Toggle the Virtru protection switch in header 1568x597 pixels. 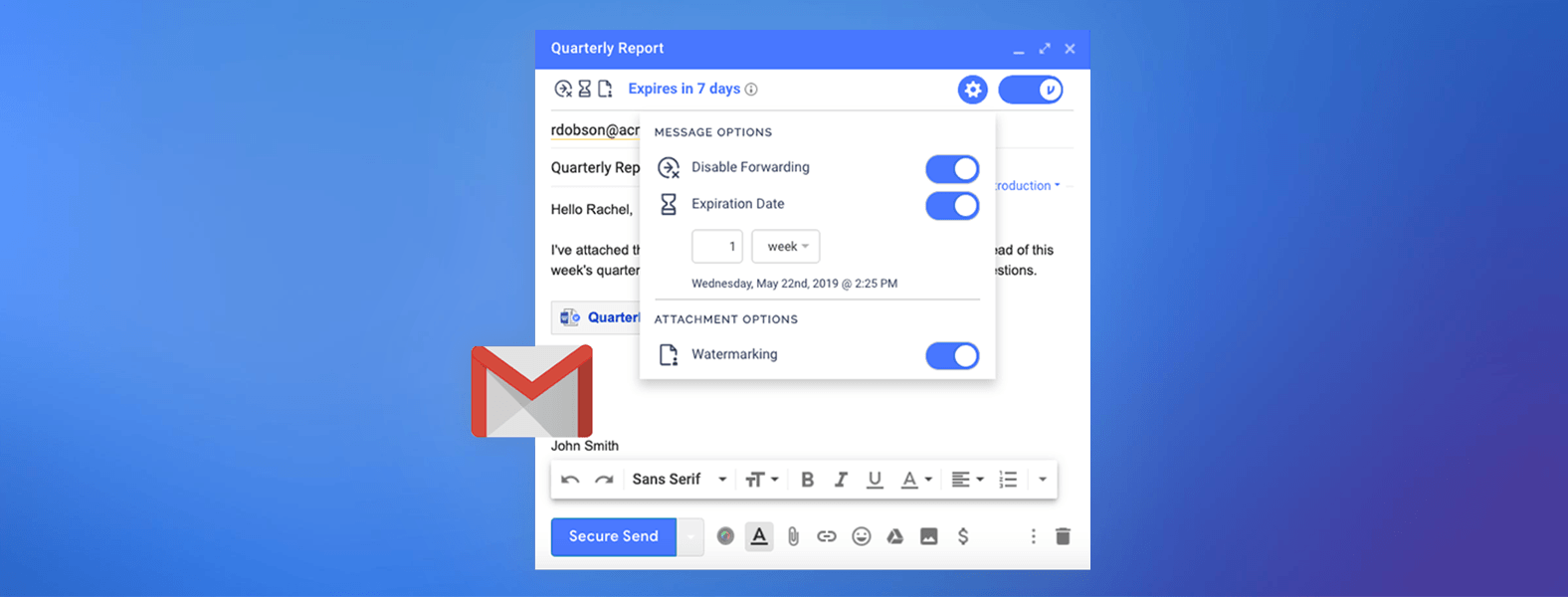click(x=1031, y=90)
